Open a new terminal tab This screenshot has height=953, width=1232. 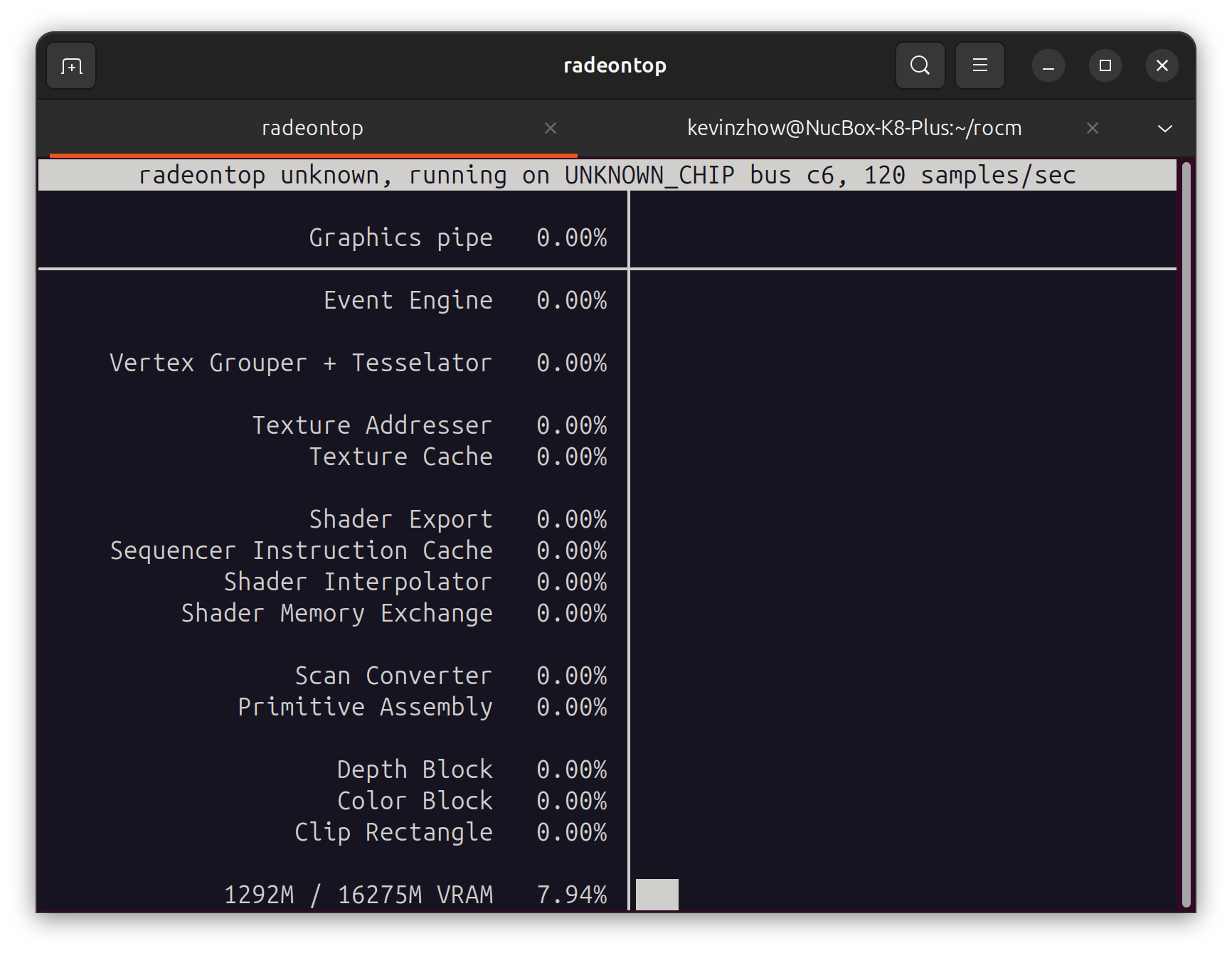coord(71,66)
